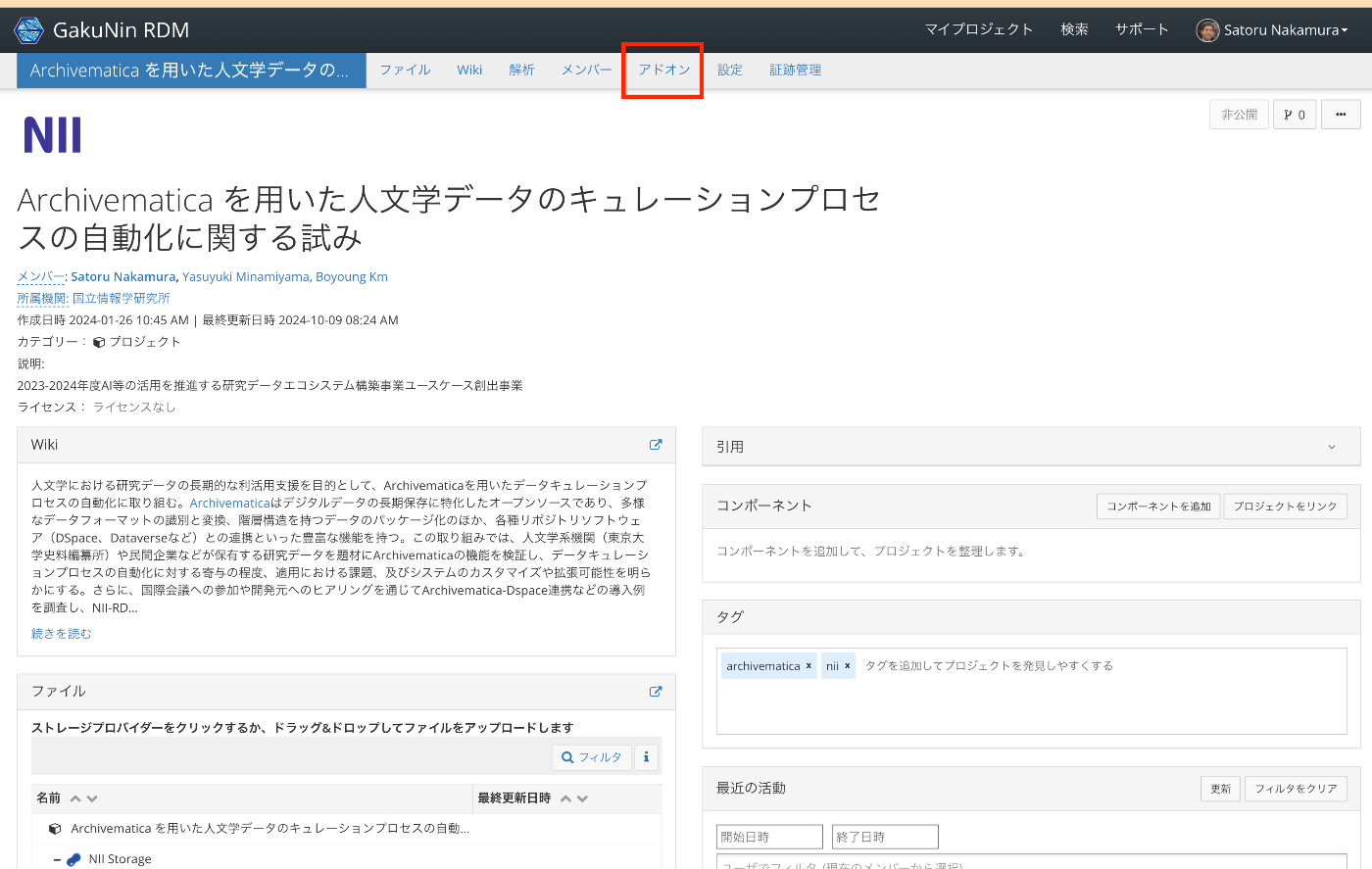Click the GakuNin RDM brand text

(121, 30)
